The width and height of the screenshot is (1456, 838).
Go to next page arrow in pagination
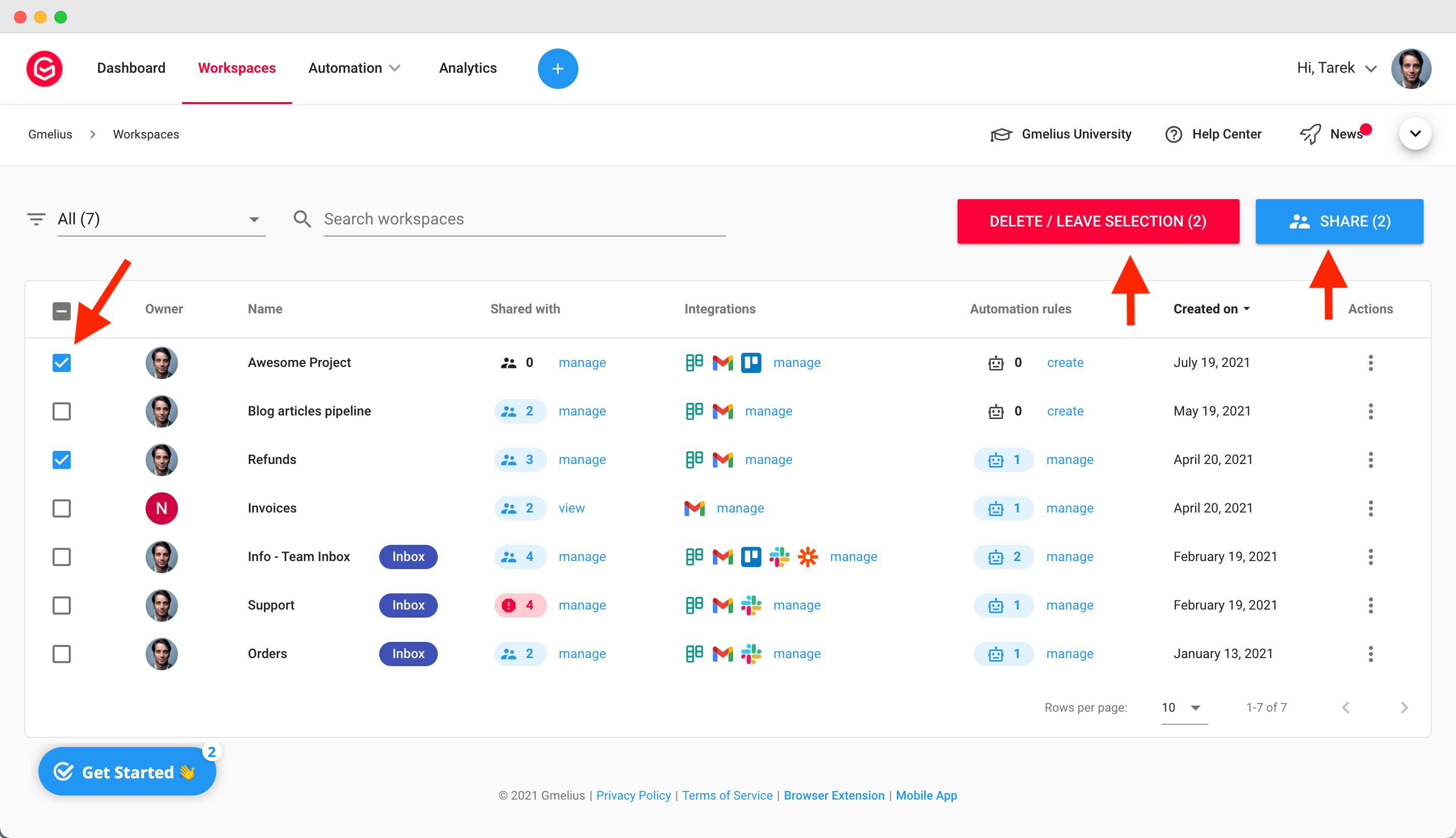1403,708
